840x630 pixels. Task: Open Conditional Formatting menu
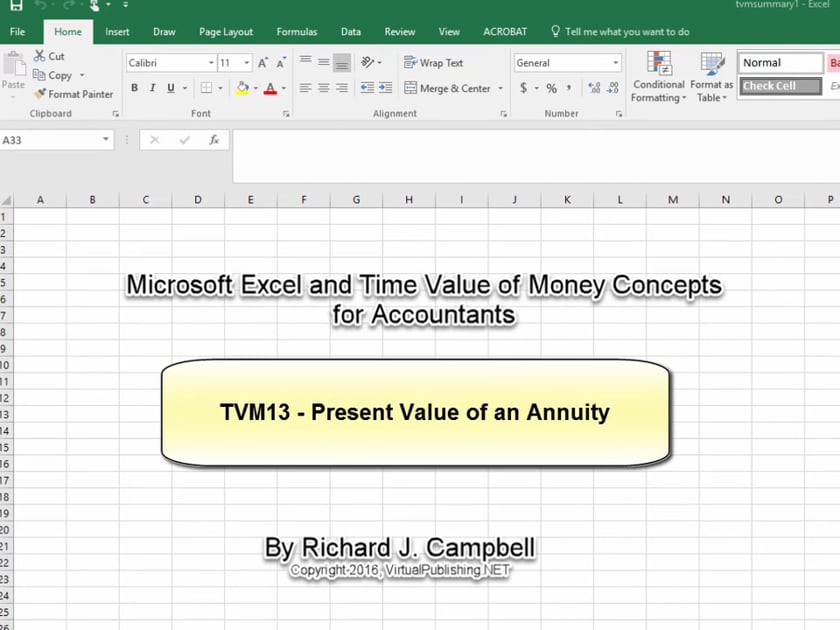click(x=658, y=77)
